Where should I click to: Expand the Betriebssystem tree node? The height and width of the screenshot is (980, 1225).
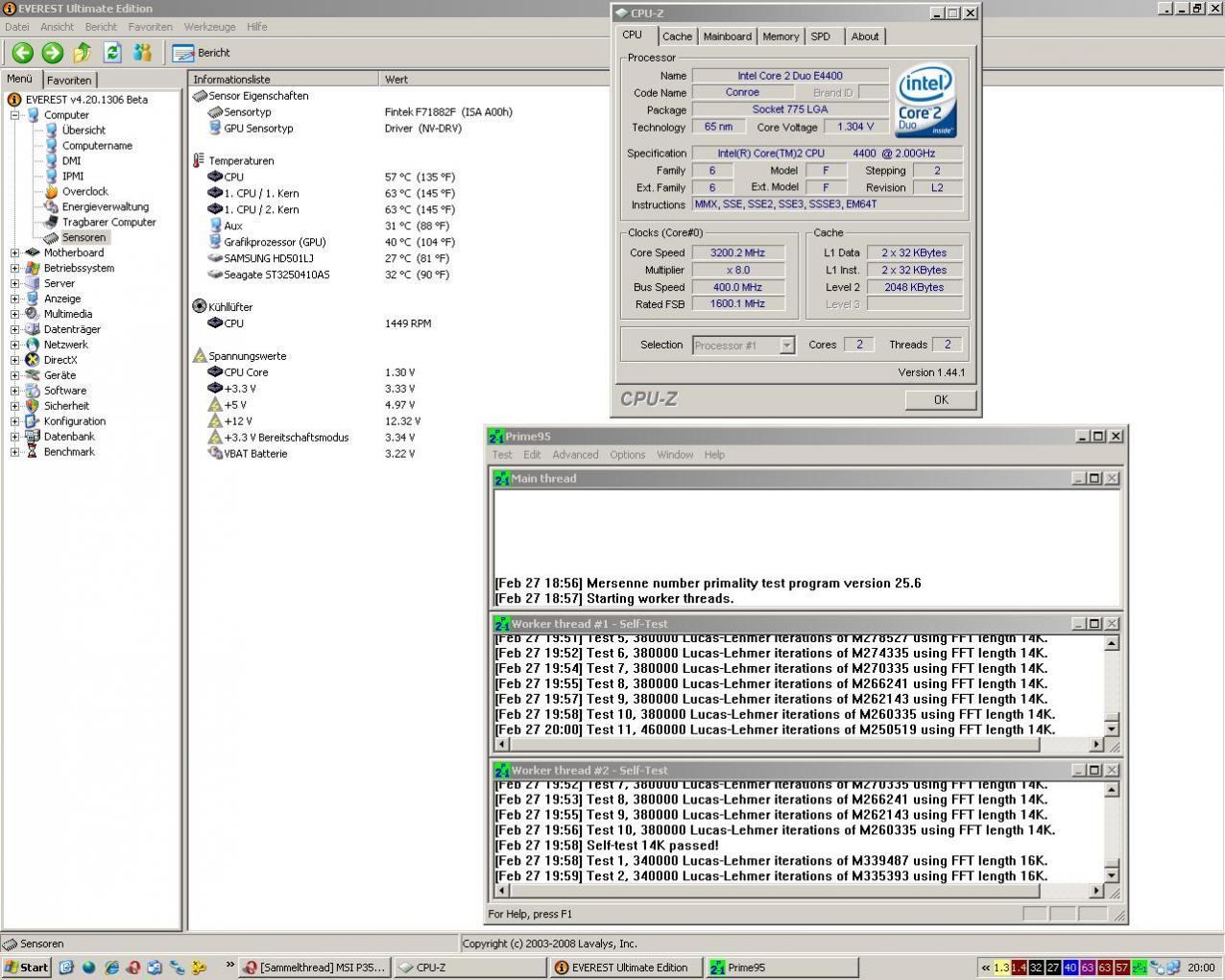click(14, 269)
